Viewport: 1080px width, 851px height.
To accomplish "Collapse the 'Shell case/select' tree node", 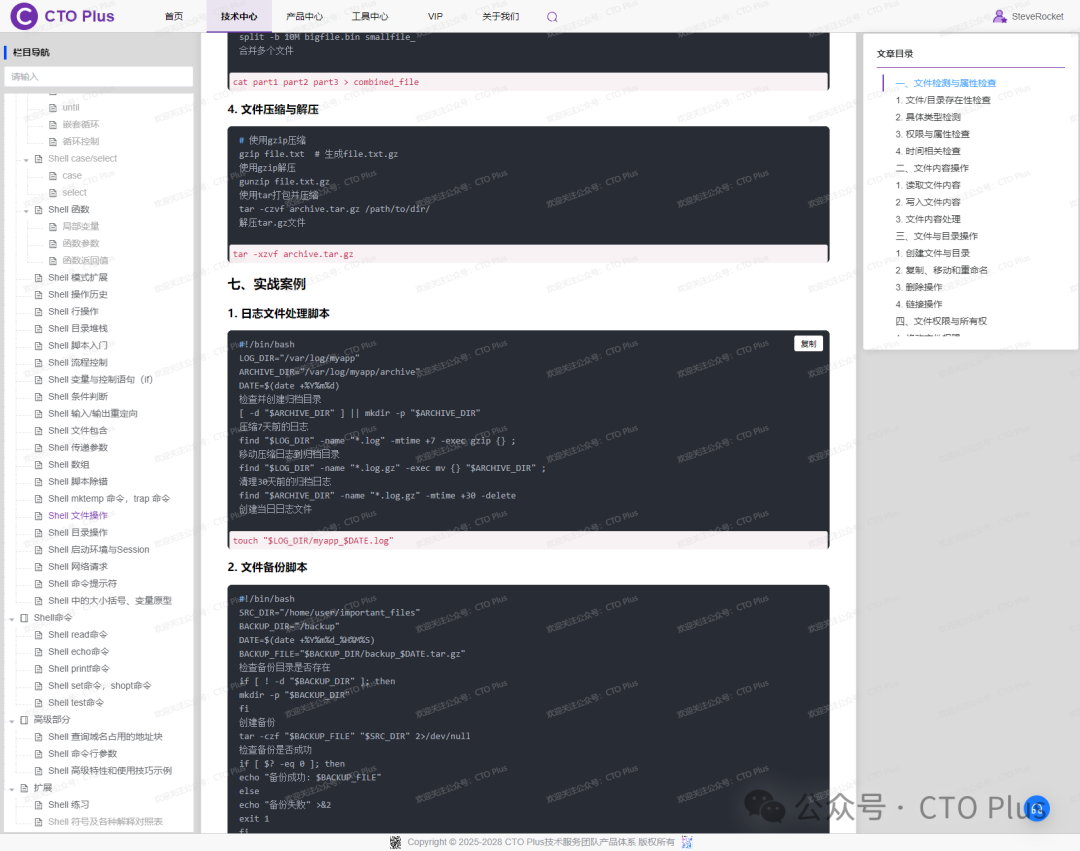I will (x=26, y=159).
